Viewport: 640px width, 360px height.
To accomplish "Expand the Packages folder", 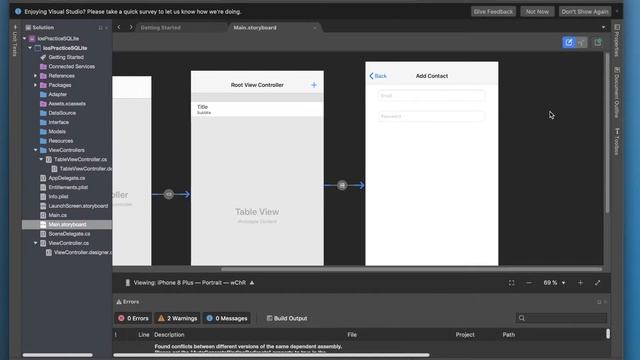I will 36,85.
